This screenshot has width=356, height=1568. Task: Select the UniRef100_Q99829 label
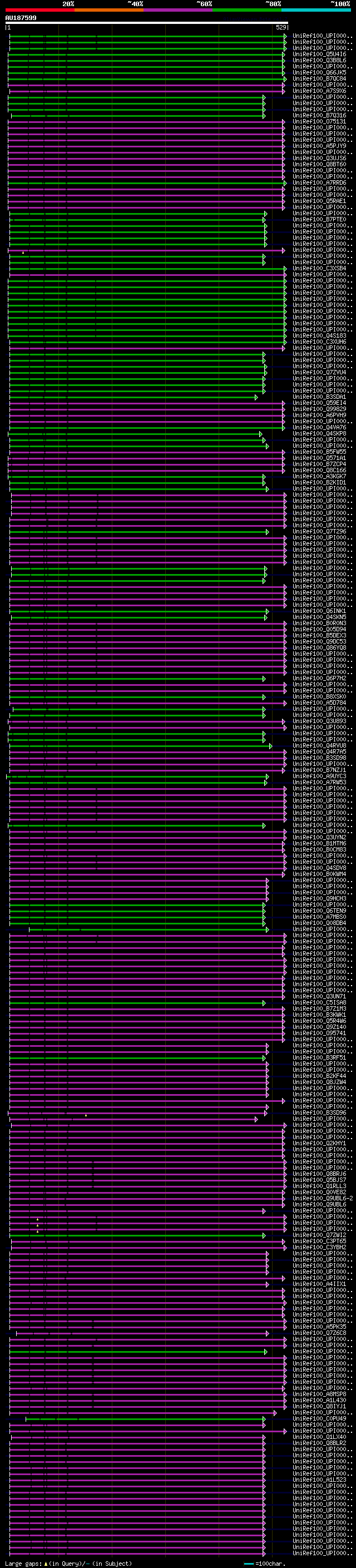(319, 409)
